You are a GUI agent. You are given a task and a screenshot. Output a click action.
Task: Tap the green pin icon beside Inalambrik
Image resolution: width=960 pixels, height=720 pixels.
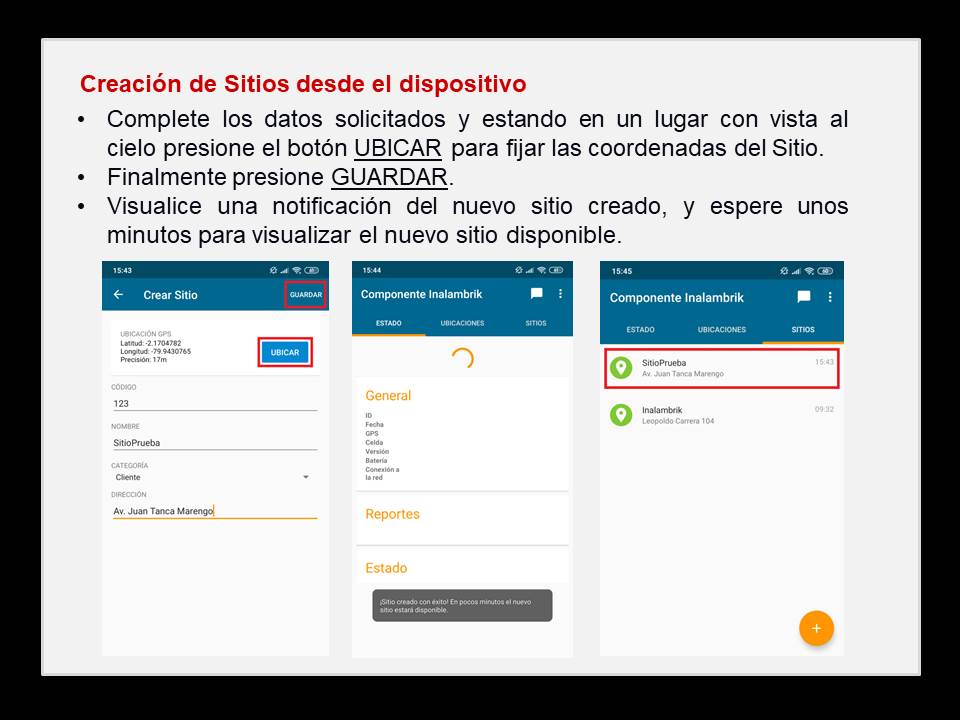(621, 415)
